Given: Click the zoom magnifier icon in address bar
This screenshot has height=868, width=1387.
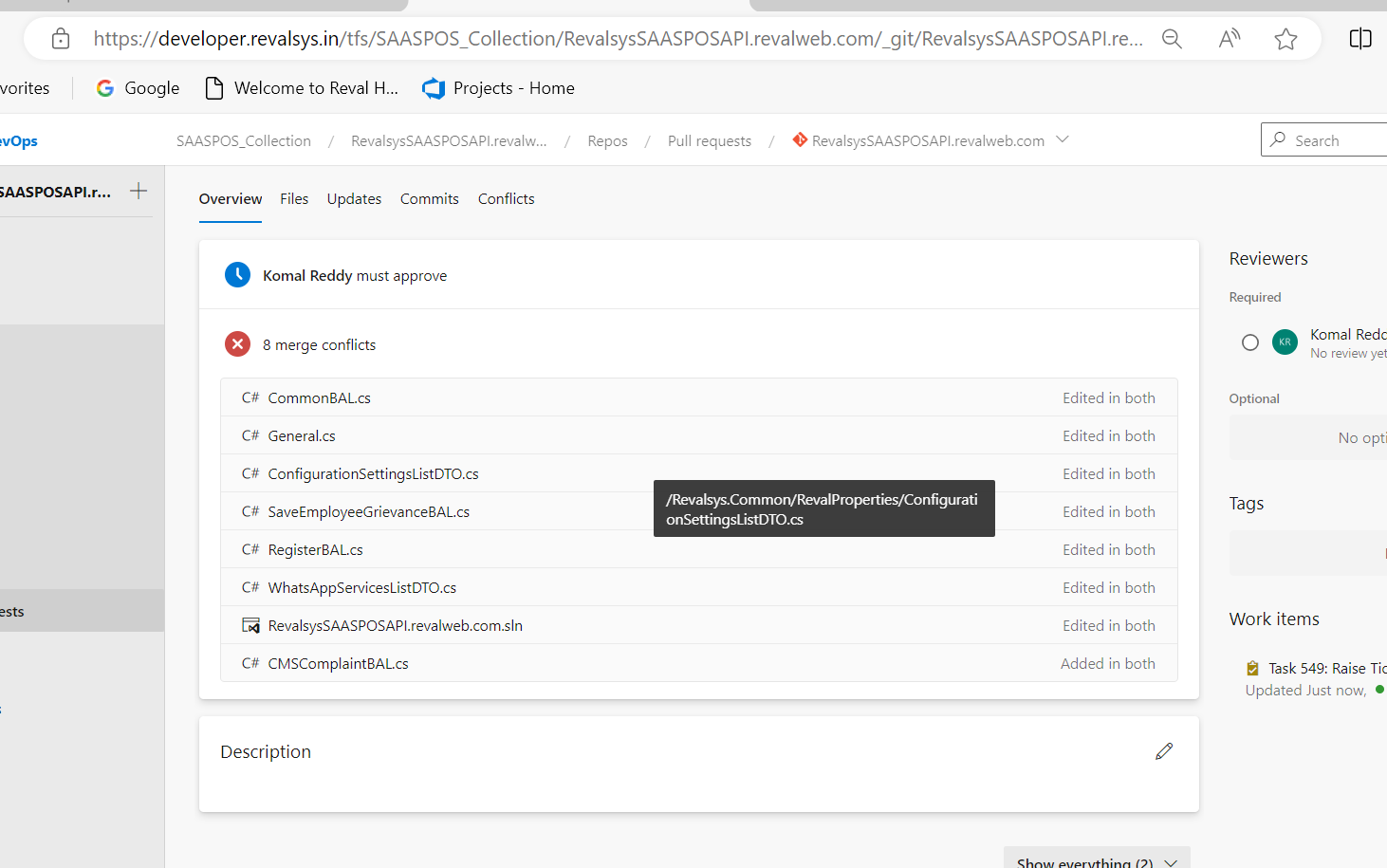Looking at the screenshot, I should tap(1172, 39).
